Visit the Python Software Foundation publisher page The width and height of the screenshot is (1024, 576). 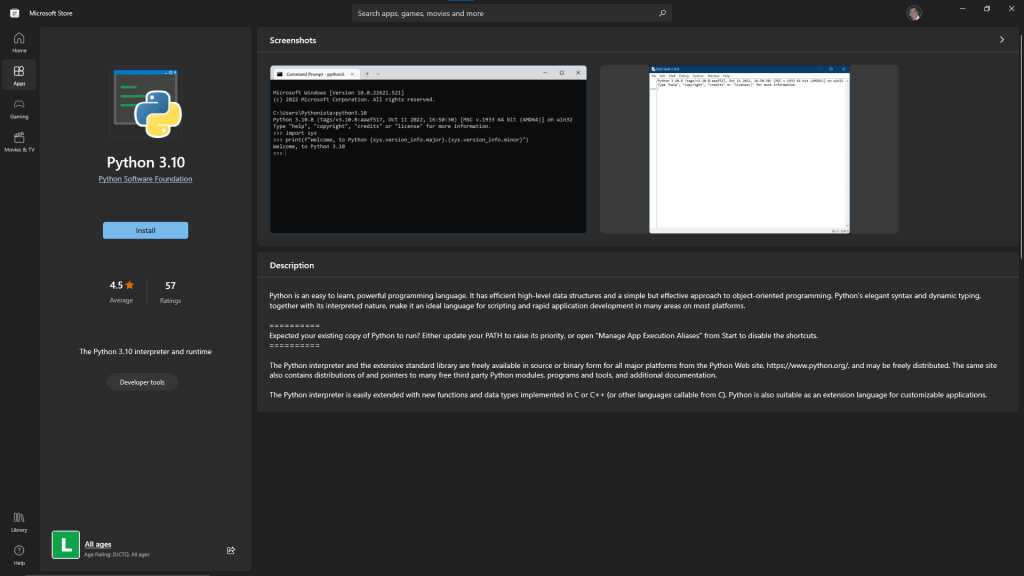145,178
